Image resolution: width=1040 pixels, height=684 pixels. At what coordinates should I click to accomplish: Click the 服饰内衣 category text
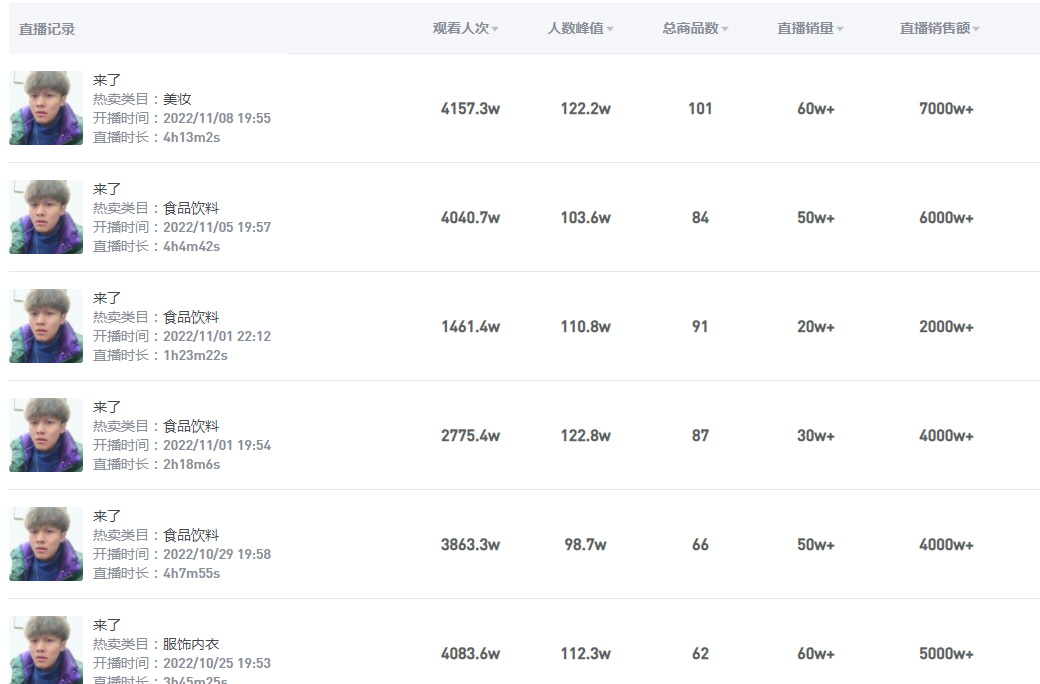pyautogui.click(x=191, y=644)
